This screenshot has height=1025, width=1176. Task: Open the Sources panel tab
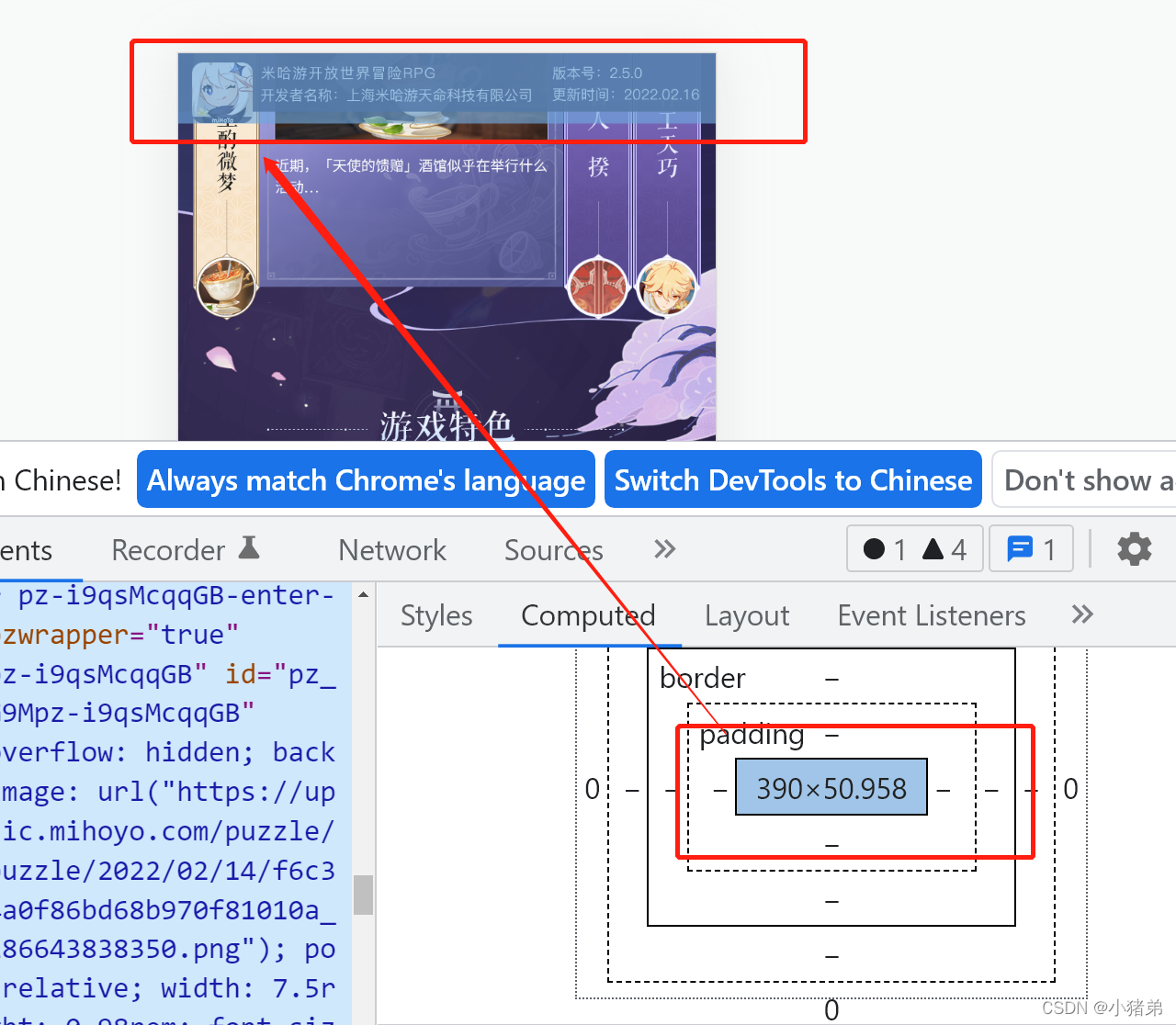554,550
